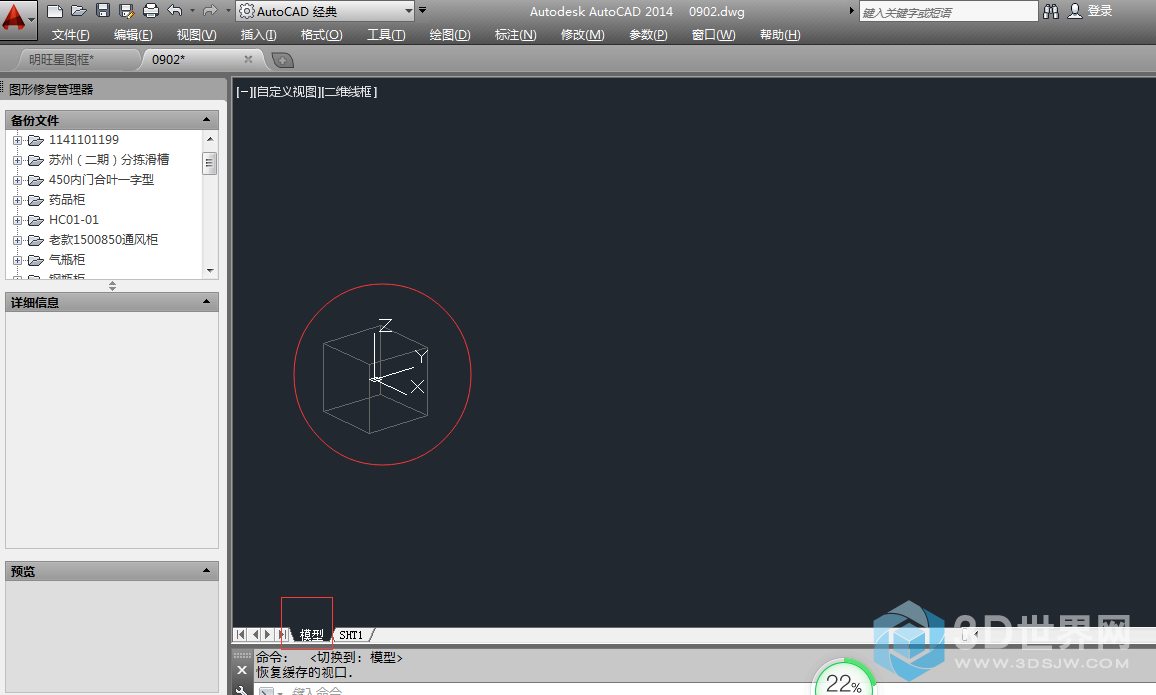Click the command line wrench customize icon
1156x695 pixels.
click(x=242, y=691)
